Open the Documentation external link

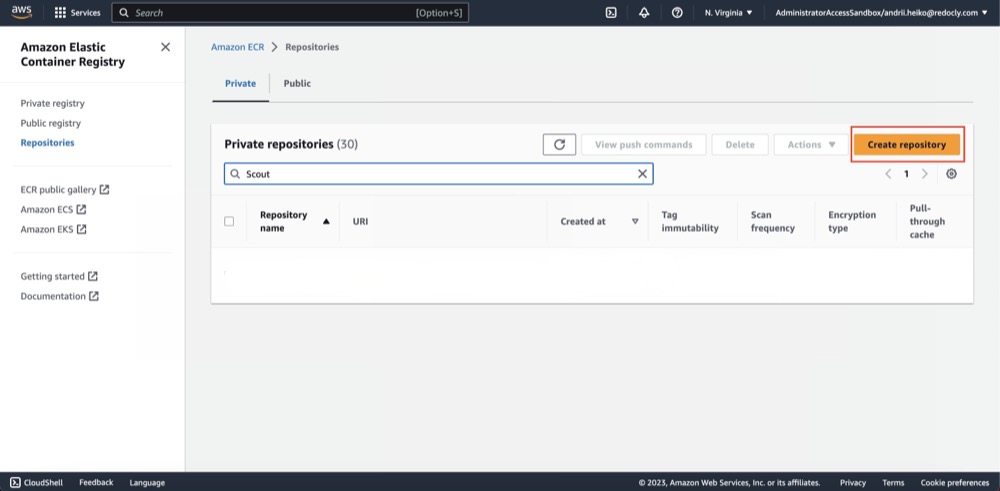(59, 296)
